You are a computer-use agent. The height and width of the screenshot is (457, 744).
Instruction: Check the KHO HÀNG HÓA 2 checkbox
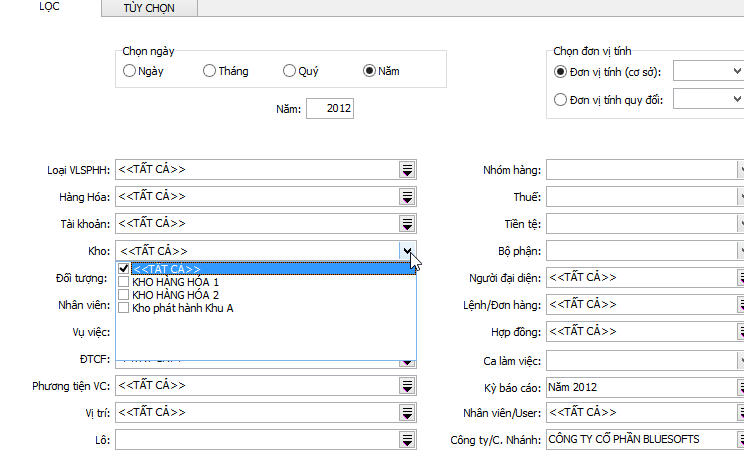(x=123, y=295)
